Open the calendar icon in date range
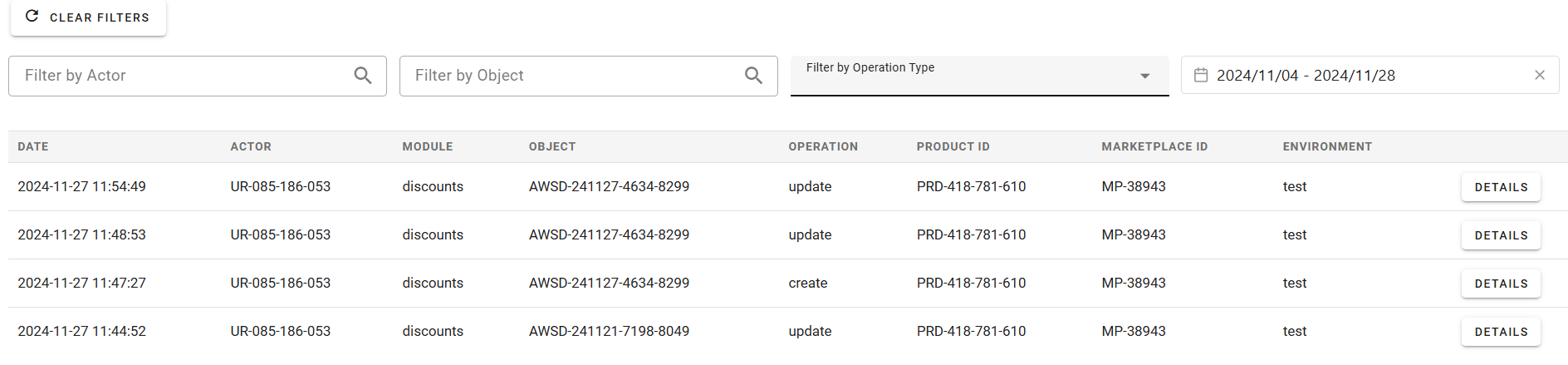The image size is (1568, 365). pyautogui.click(x=1201, y=75)
